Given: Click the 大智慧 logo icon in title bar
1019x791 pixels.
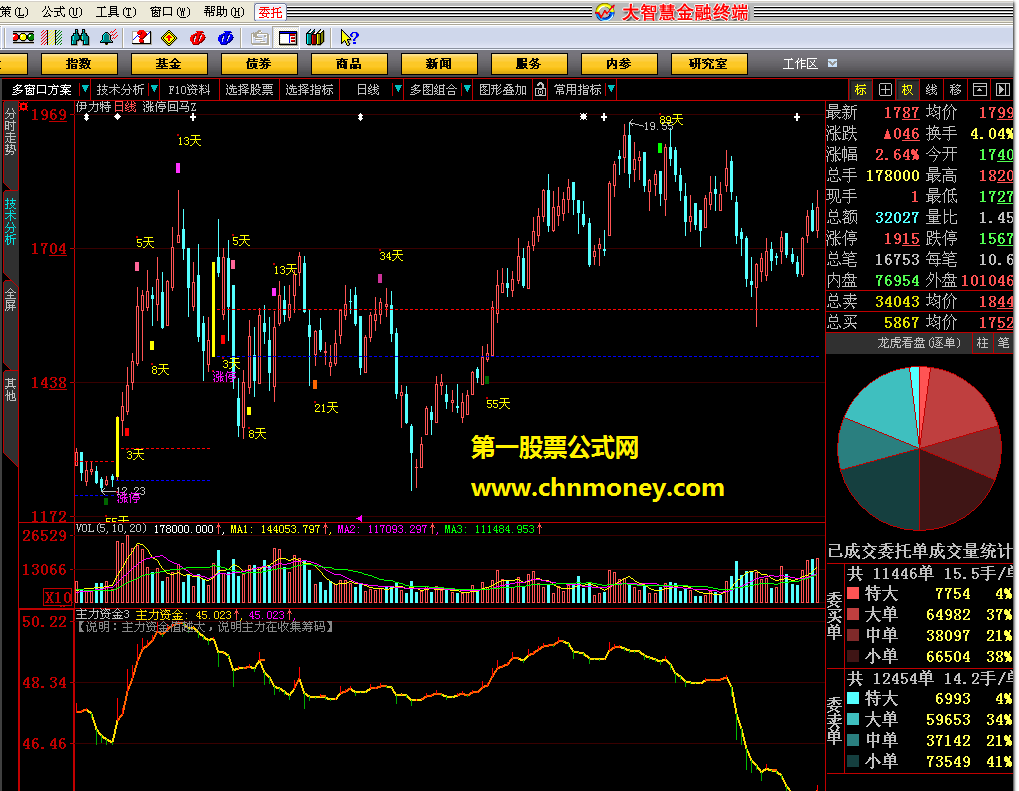Looking at the screenshot, I should pyautogui.click(x=605, y=12).
